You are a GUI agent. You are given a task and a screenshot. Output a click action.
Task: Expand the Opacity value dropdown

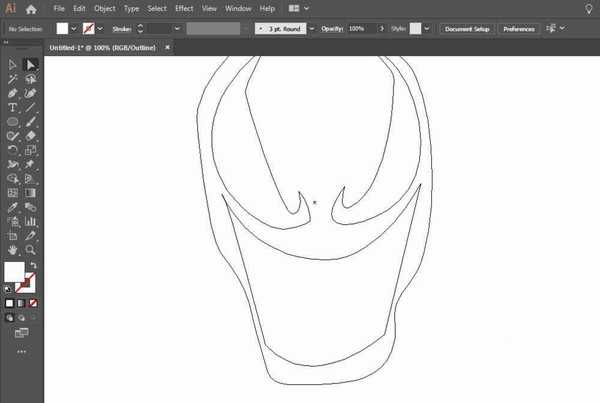coord(383,29)
